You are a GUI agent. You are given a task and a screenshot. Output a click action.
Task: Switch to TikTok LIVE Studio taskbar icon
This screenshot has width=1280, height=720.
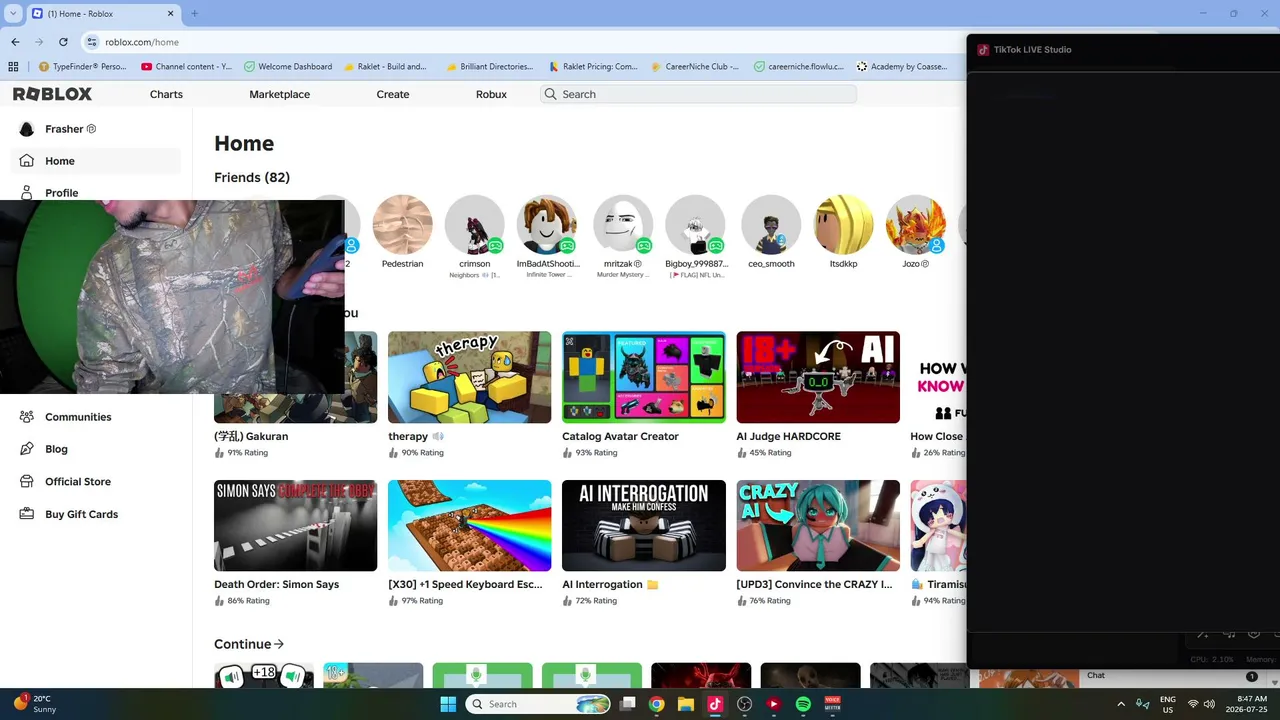pos(715,704)
